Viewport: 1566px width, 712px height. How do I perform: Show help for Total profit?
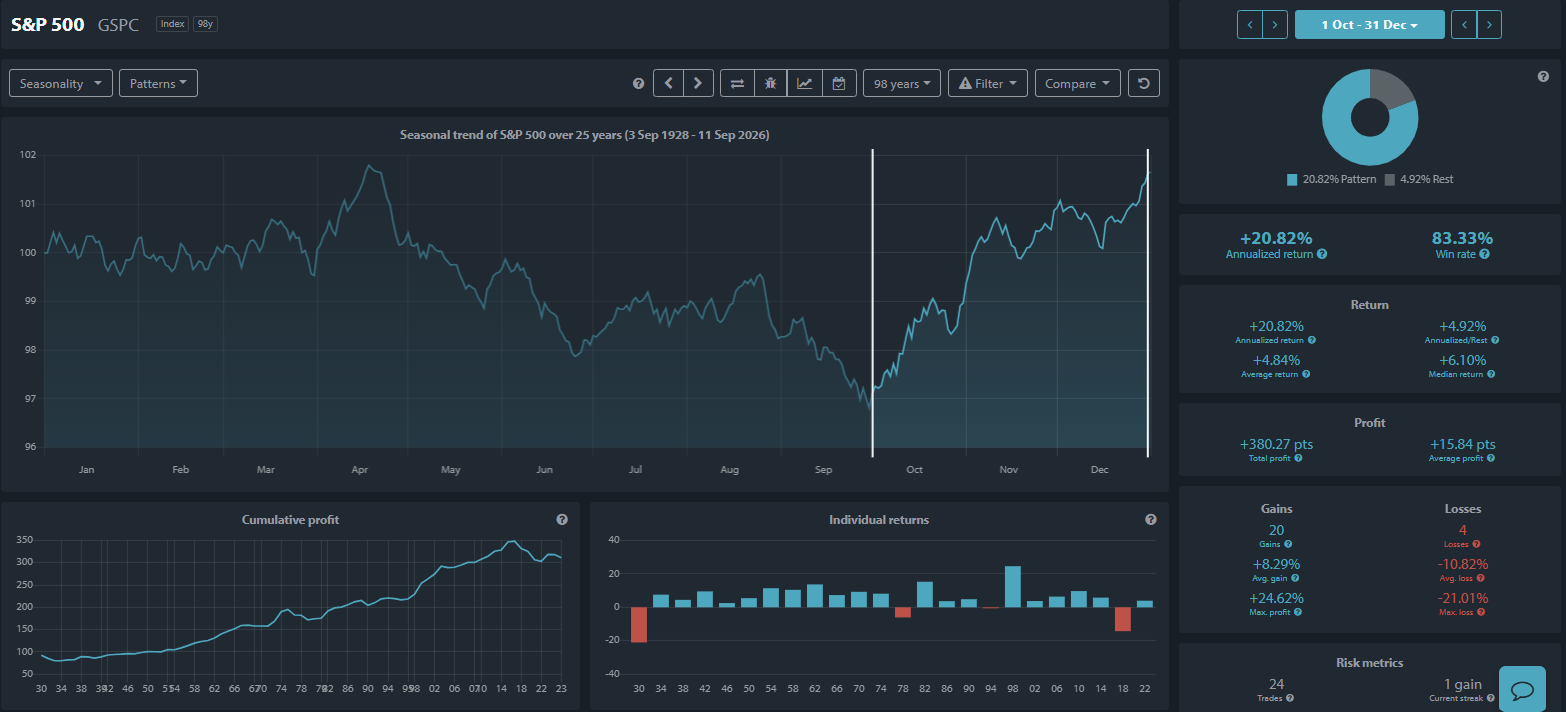(x=1298, y=458)
